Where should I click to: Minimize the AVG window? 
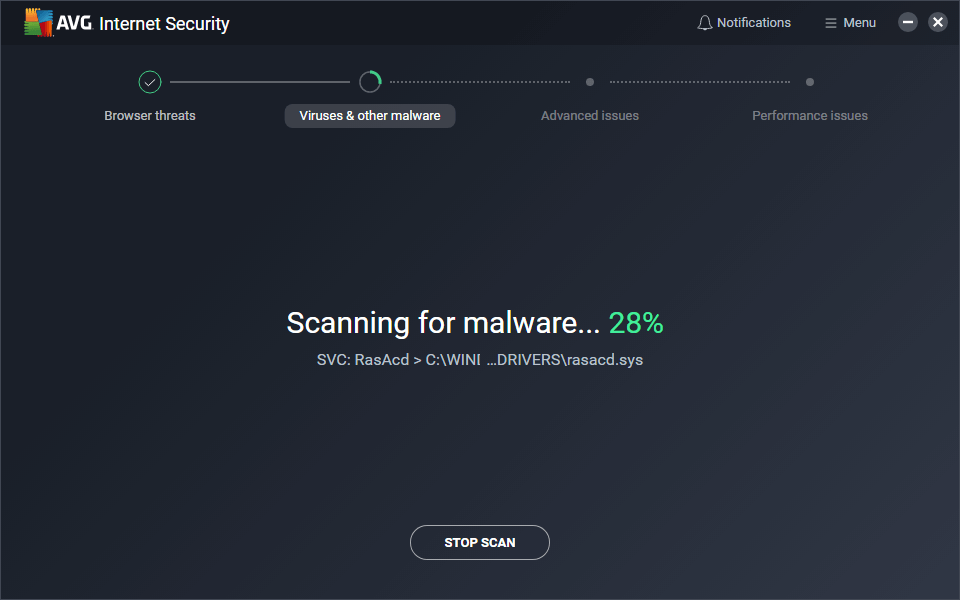coord(908,22)
